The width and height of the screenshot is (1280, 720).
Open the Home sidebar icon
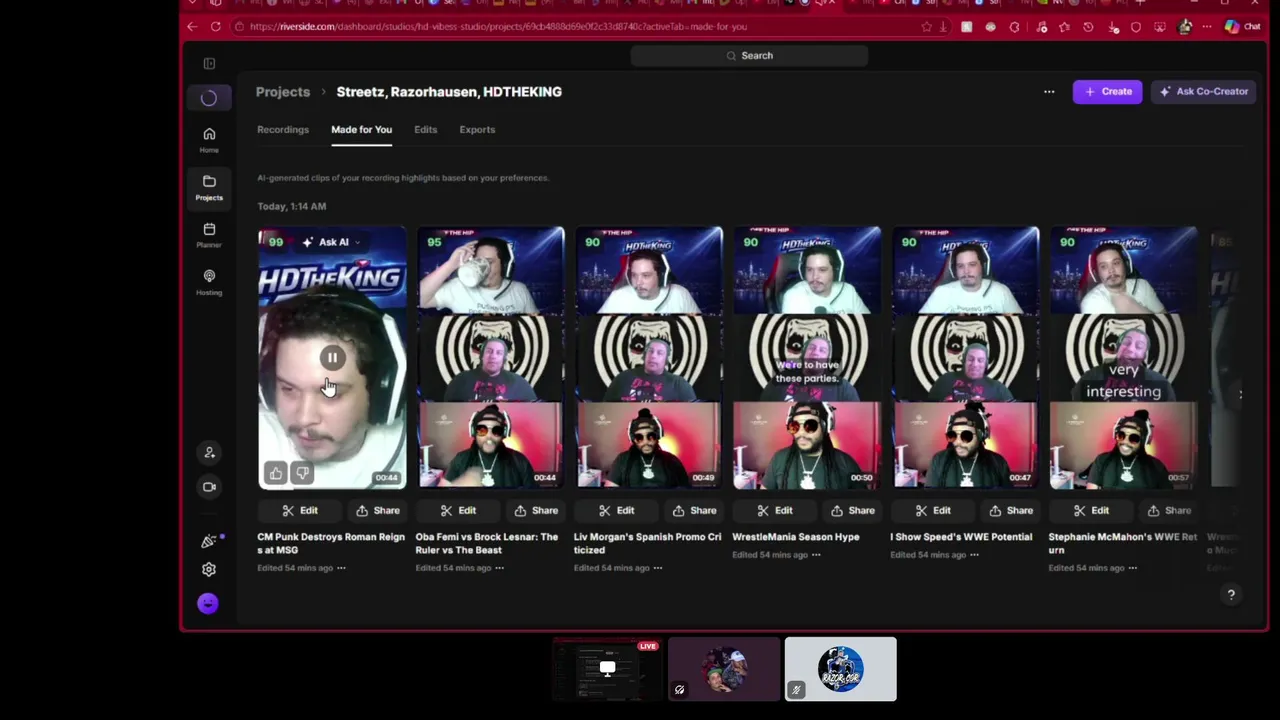pyautogui.click(x=209, y=139)
